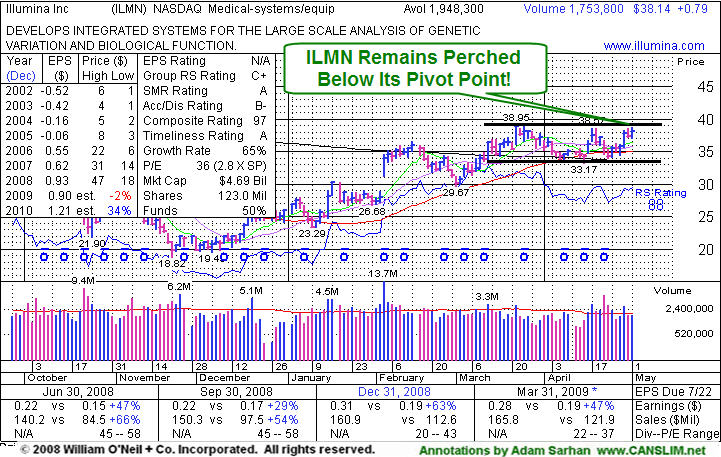Click the 18.82 price low label
Image resolution: width=721 pixels, height=457 pixels.
click(x=172, y=264)
